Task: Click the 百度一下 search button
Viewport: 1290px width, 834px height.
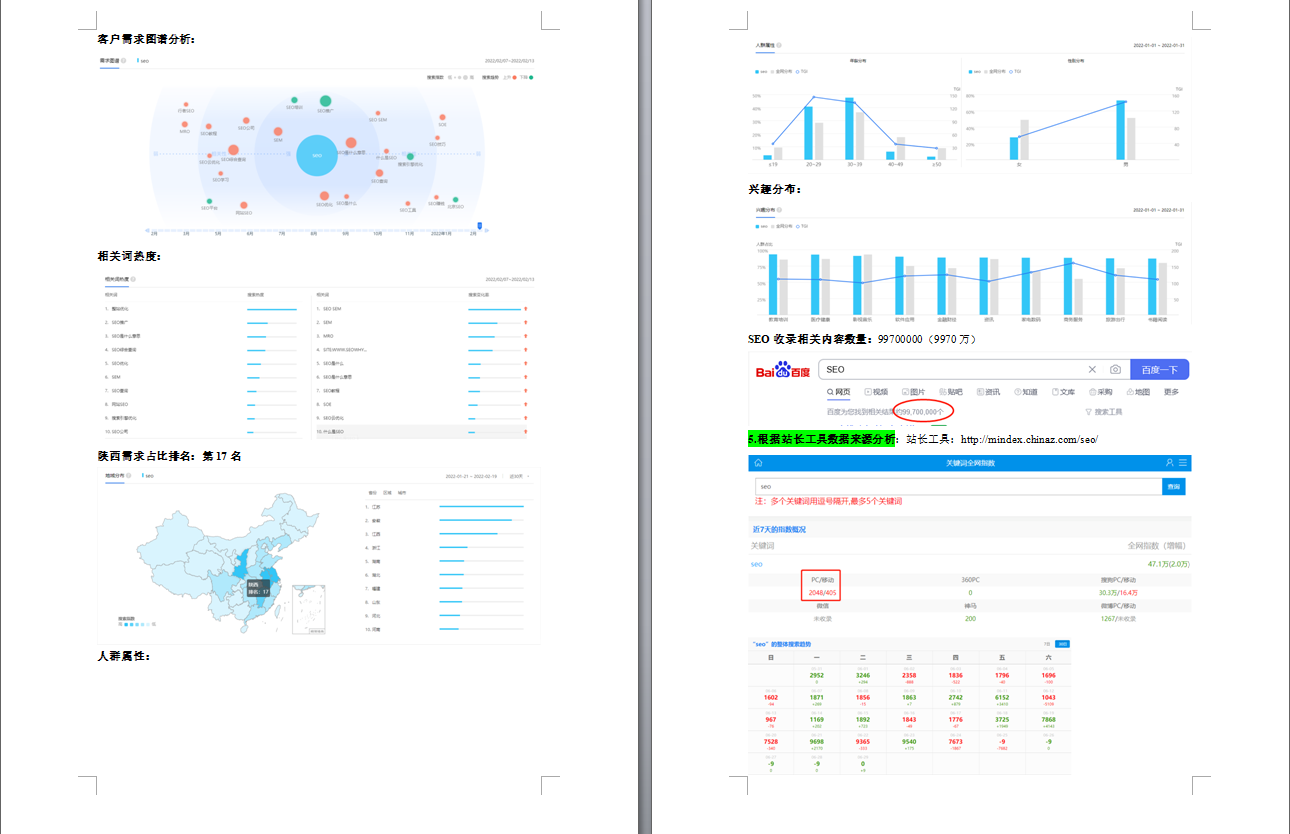Action: pos(1159,370)
